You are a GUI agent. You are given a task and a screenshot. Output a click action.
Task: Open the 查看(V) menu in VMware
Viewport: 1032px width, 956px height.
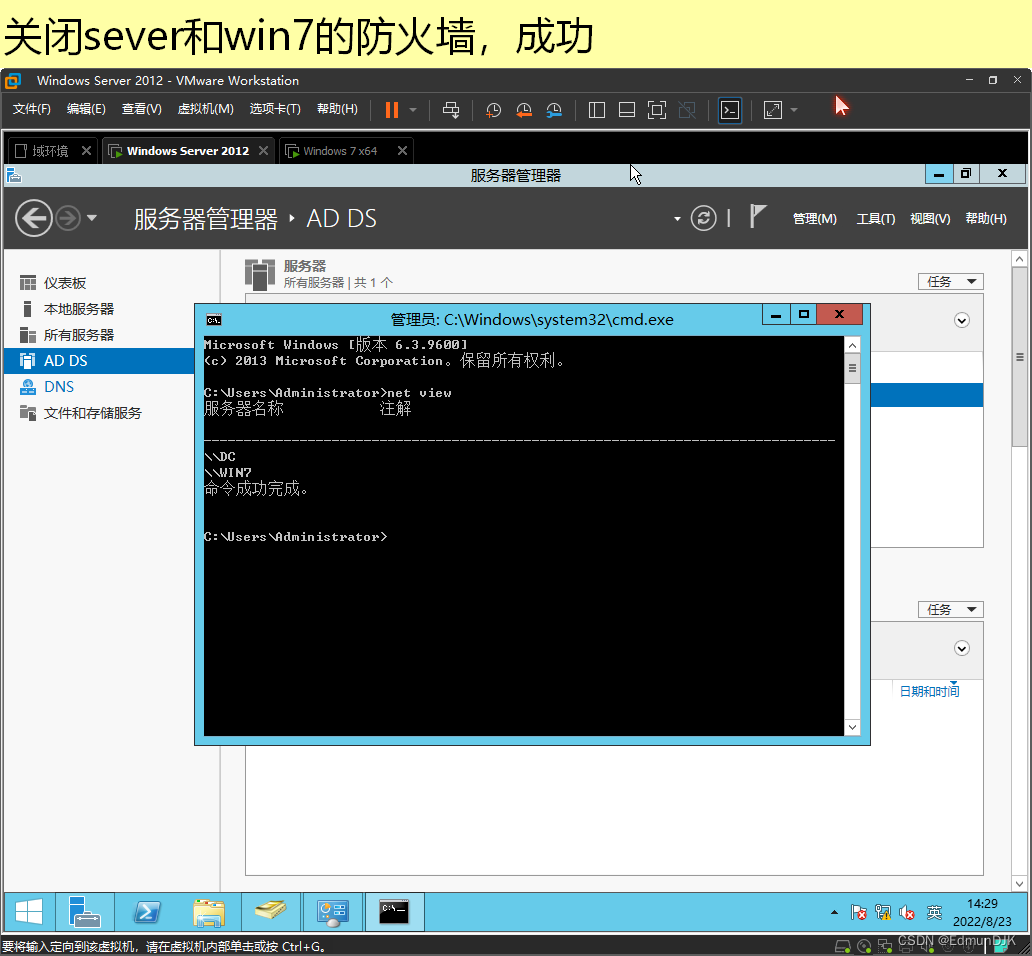click(x=142, y=109)
